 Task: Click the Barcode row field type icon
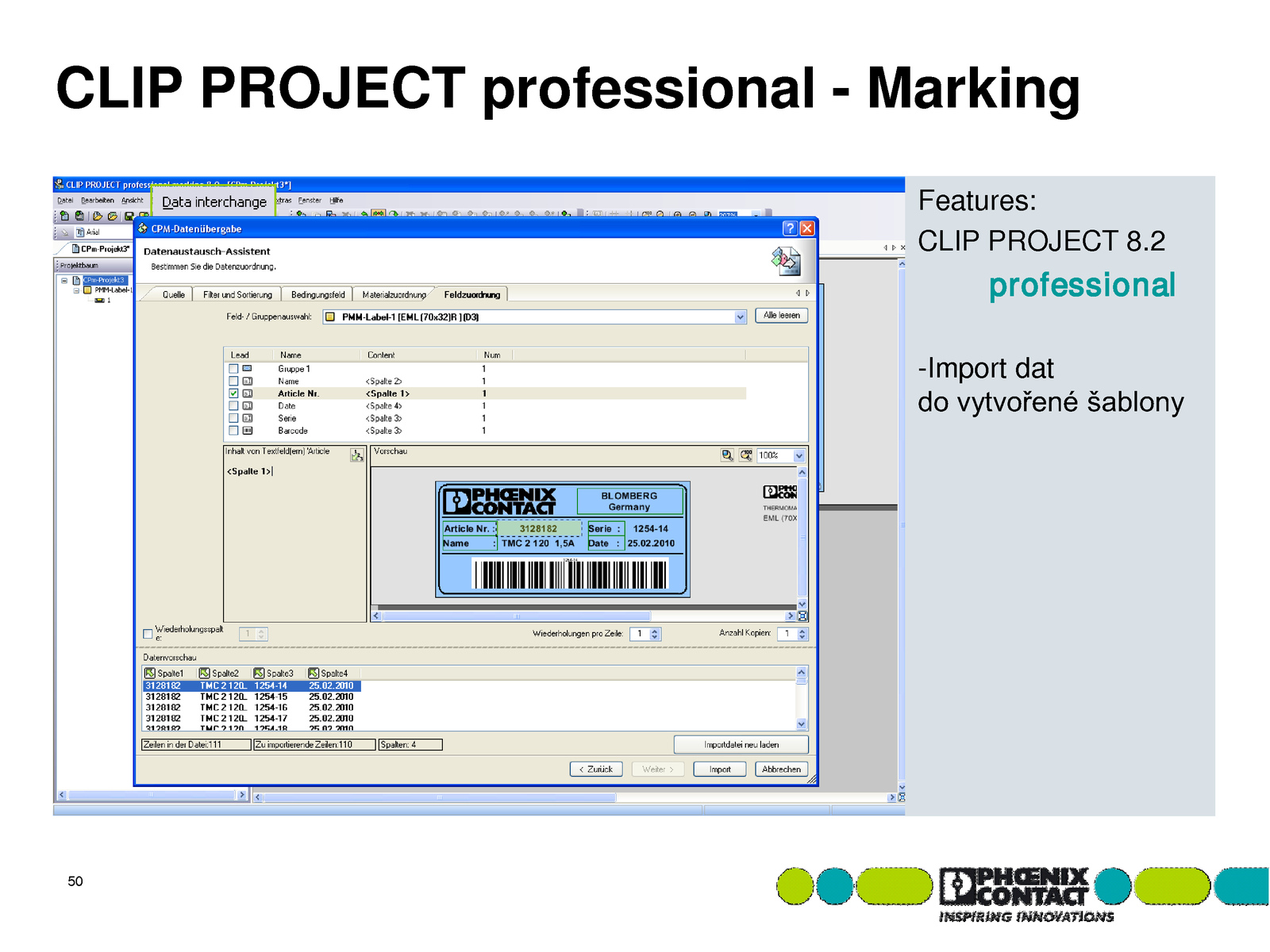tap(247, 431)
